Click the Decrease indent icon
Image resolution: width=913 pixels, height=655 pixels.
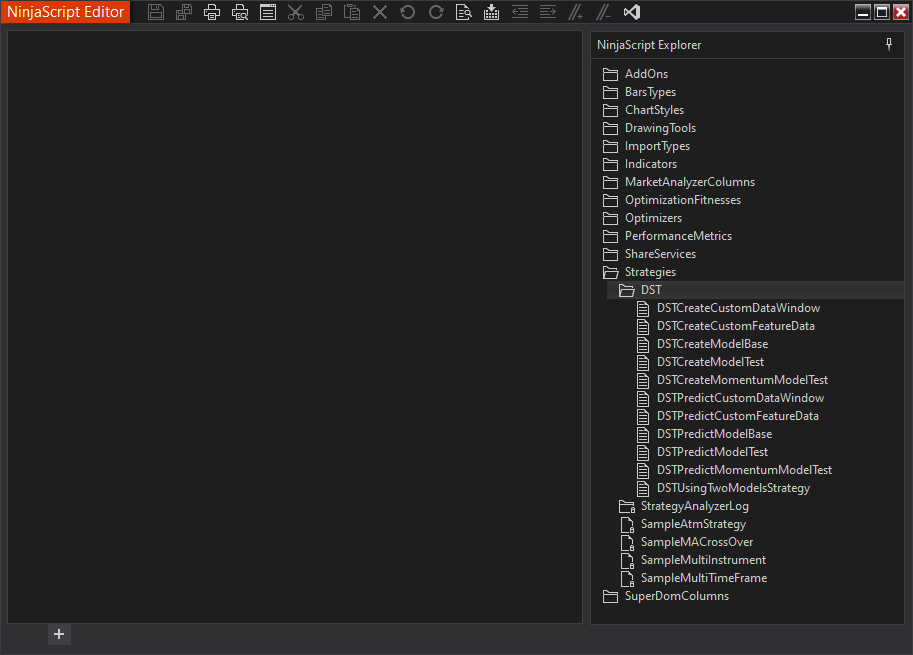point(519,12)
